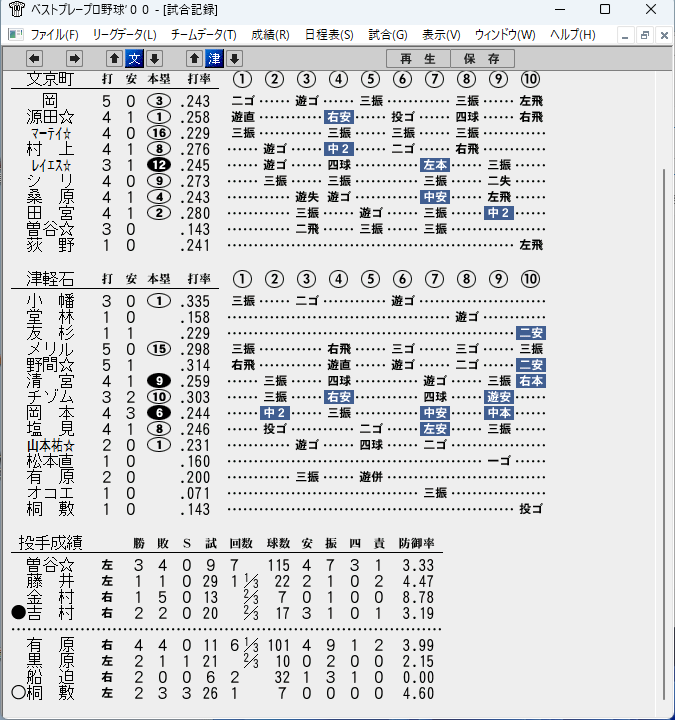Open the 成績(R) menu
The height and width of the screenshot is (720, 675).
(x=270, y=35)
